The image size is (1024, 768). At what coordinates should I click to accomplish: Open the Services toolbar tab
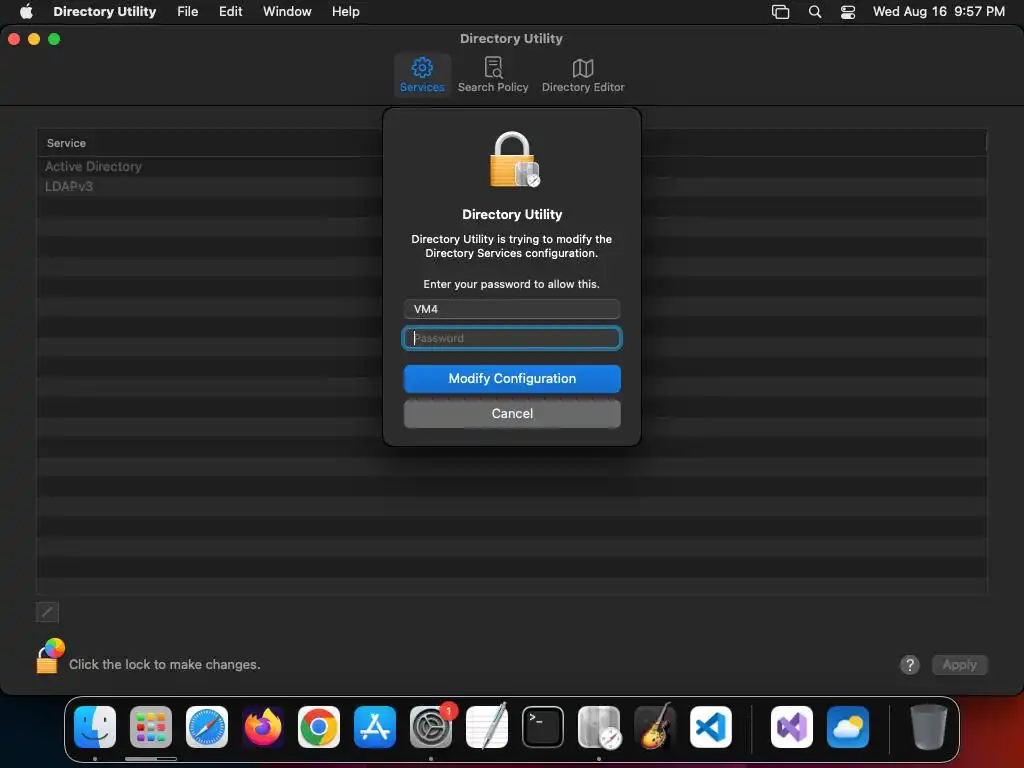tap(422, 75)
